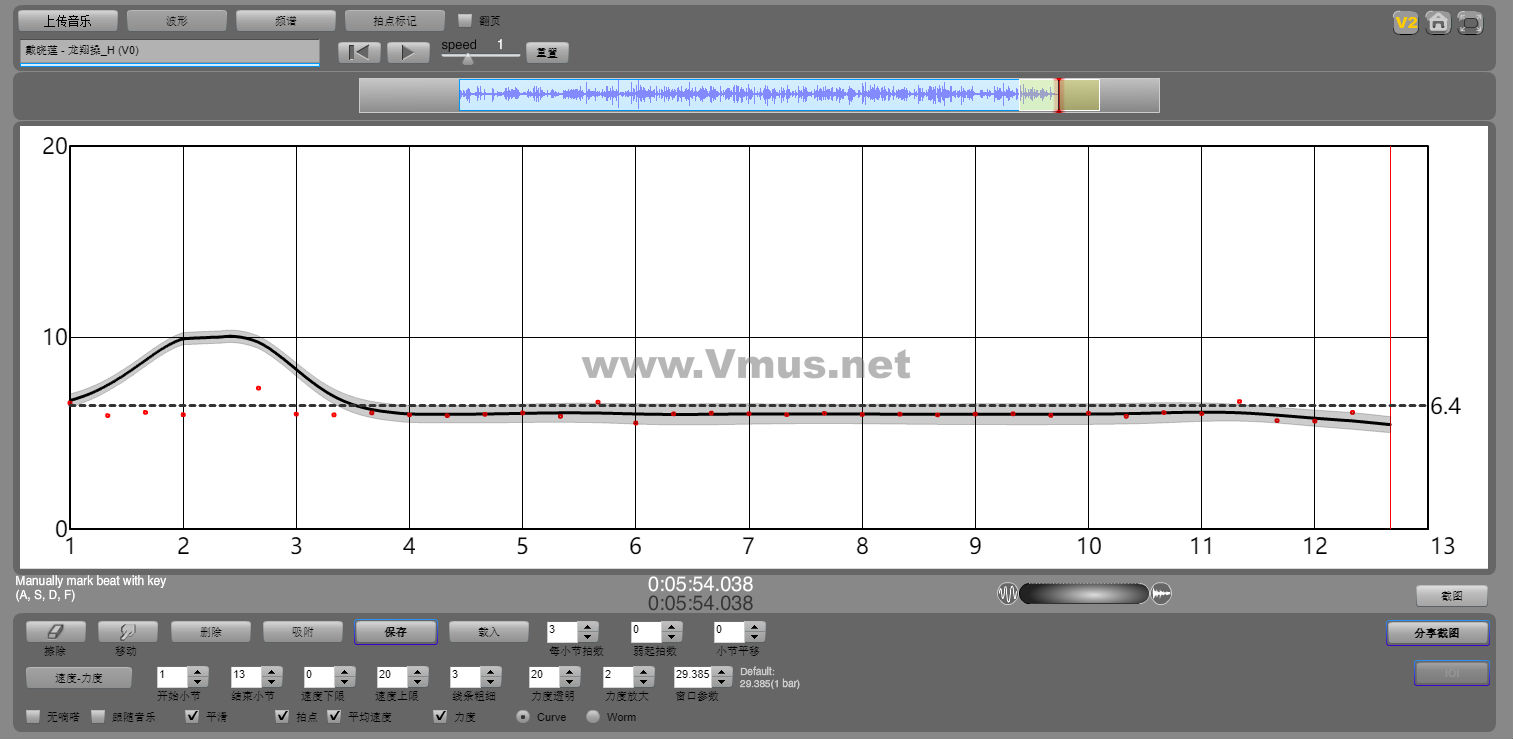Uncheck the 平滑 smoothing checkbox
The width and height of the screenshot is (1513, 739).
[x=193, y=716]
